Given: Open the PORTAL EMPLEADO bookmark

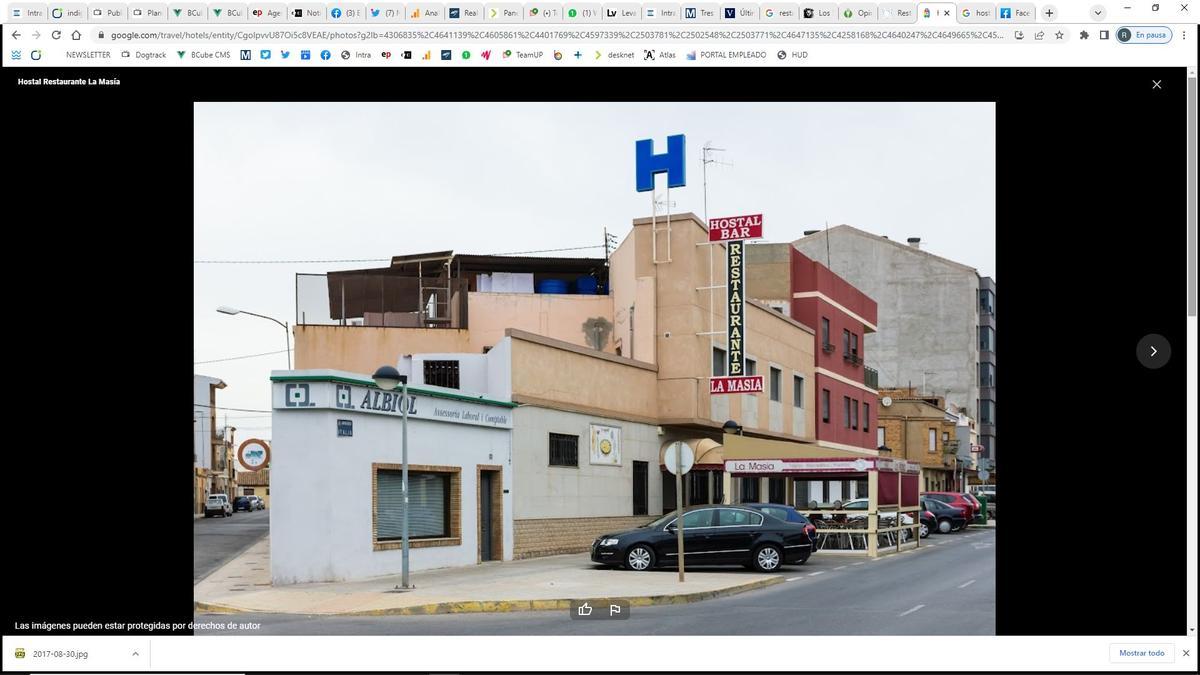Looking at the screenshot, I should pyautogui.click(x=731, y=55).
